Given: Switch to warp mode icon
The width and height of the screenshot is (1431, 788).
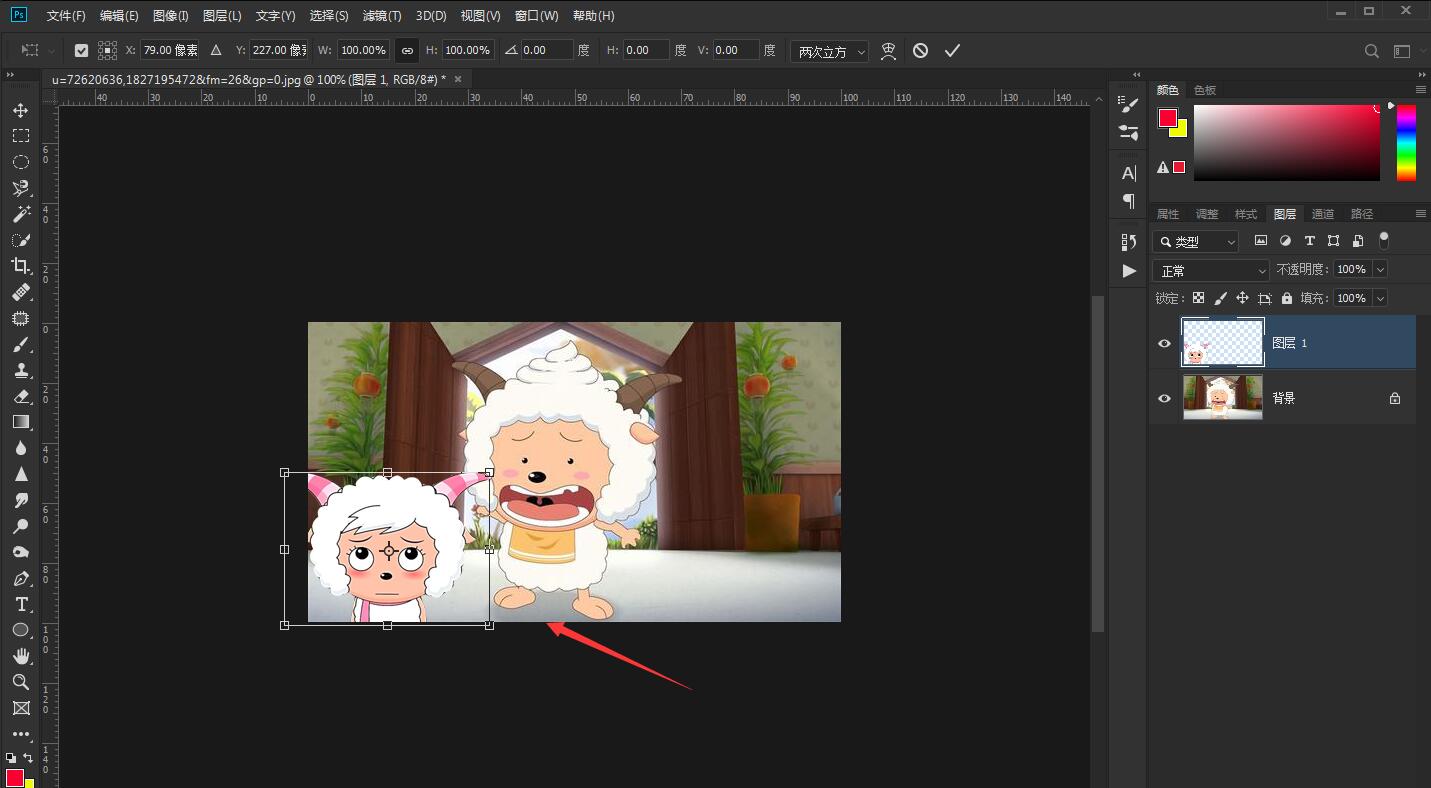Looking at the screenshot, I should click(x=888, y=51).
